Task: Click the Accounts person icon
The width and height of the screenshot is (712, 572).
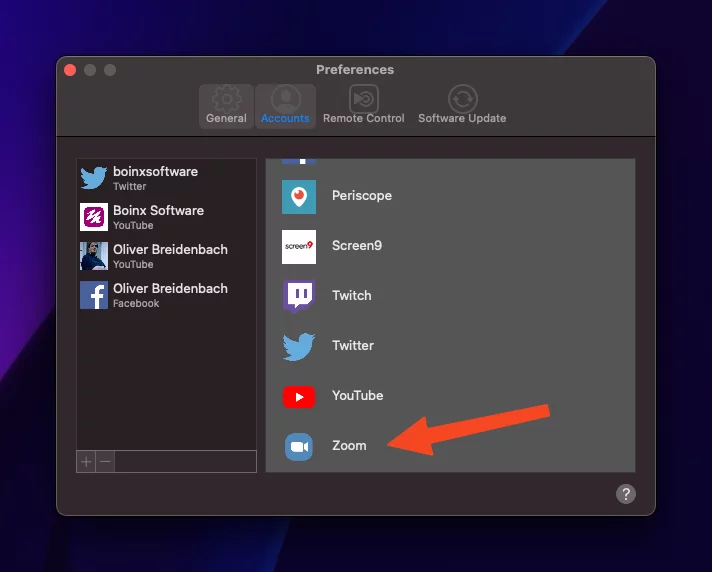Action: pos(286,99)
